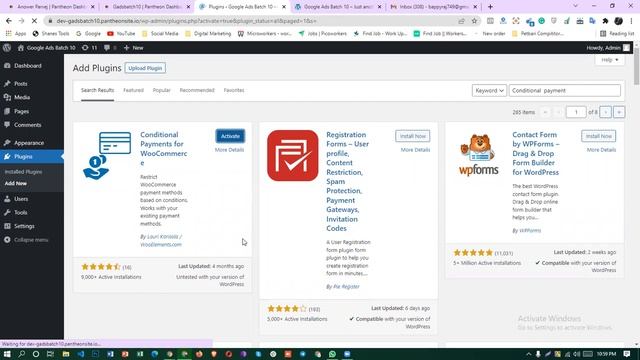Open the Conditional Payments for WooCommerce title
The height and width of the screenshot is (360, 640).
tap(163, 149)
